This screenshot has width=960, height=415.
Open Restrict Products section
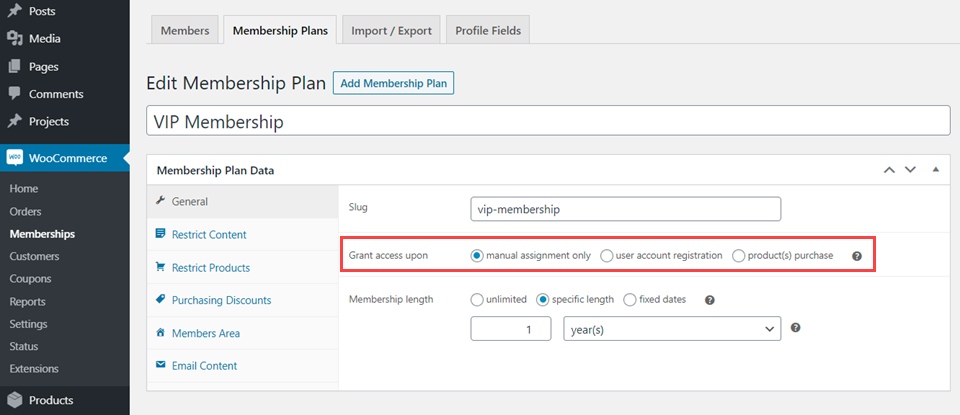pos(242,267)
